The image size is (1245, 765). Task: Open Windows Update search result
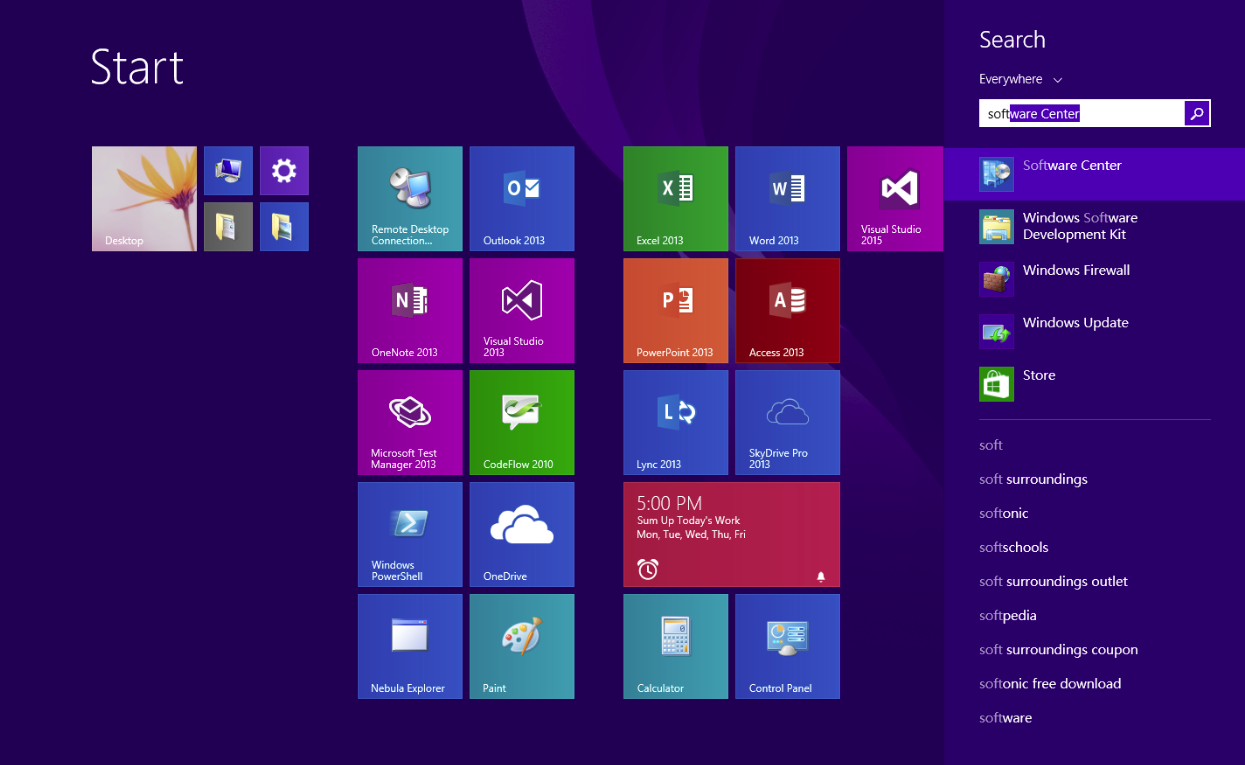[x=1094, y=332]
